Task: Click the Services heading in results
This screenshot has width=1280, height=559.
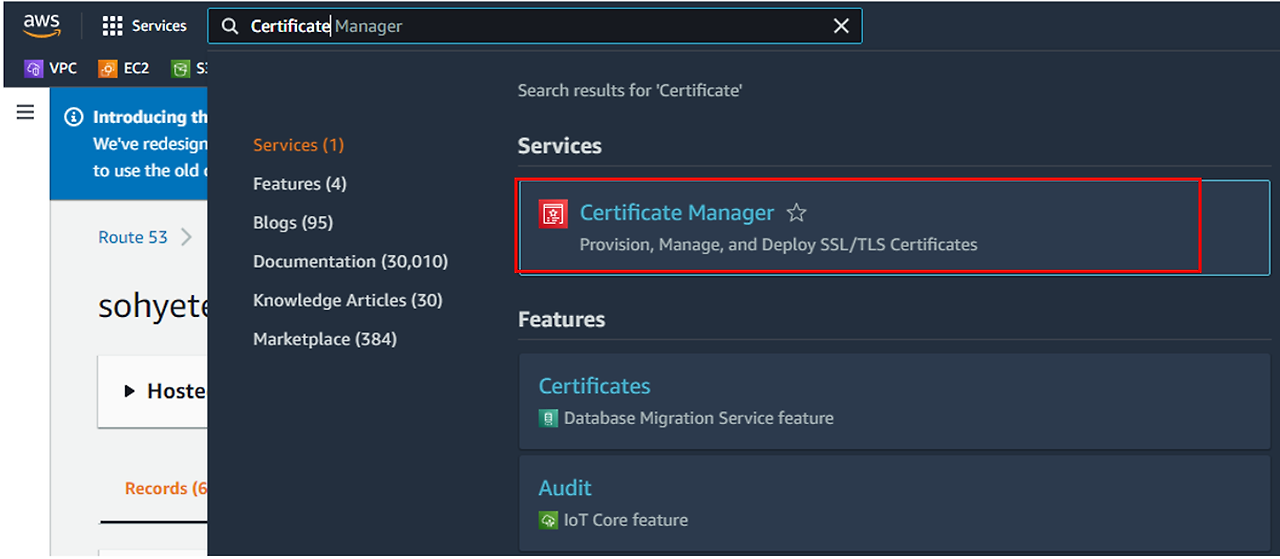Action: tap(560, 146)
